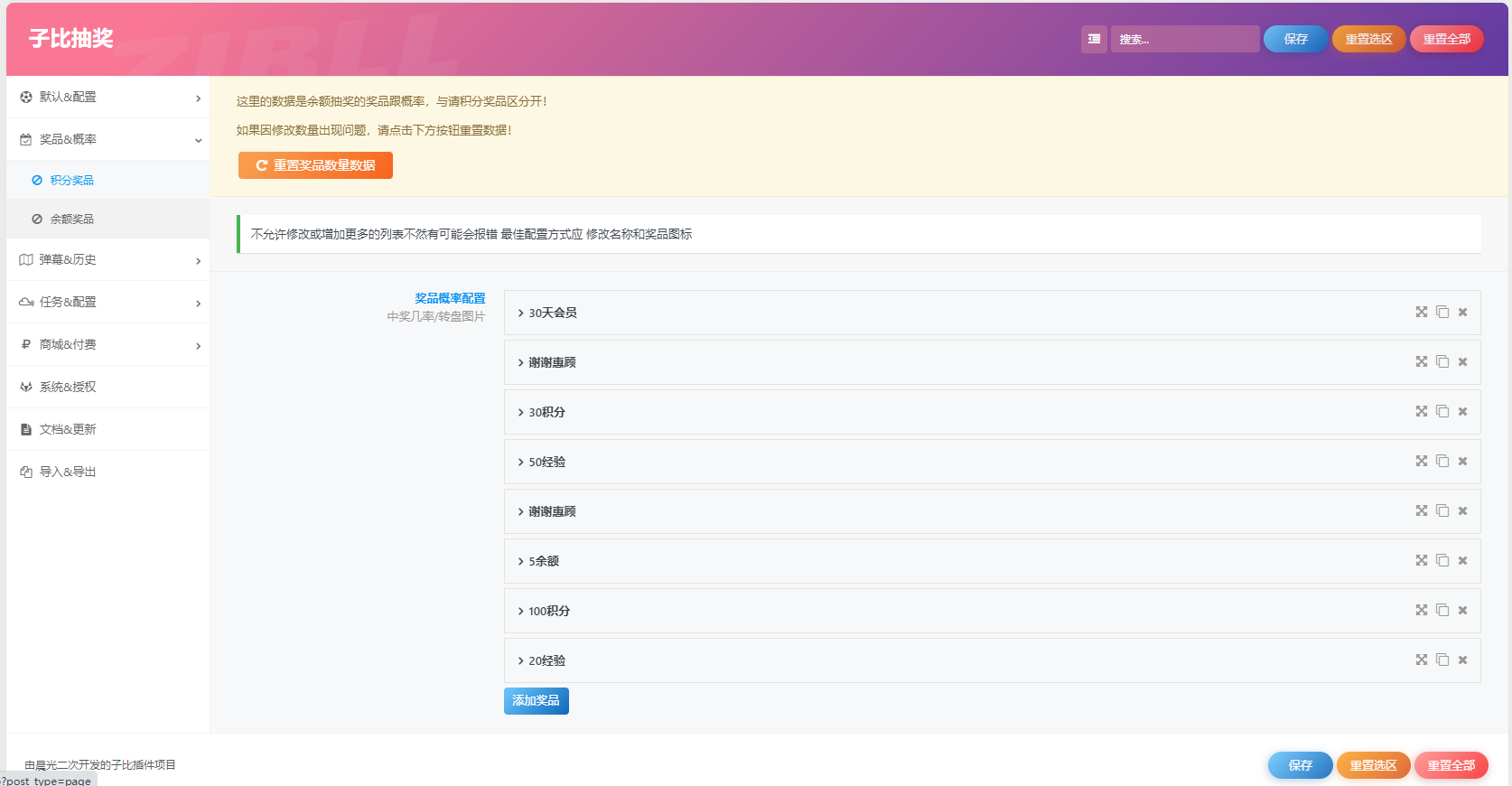Duplicate the 谢谢惠顾 prize in second row

coord(1442,362)
